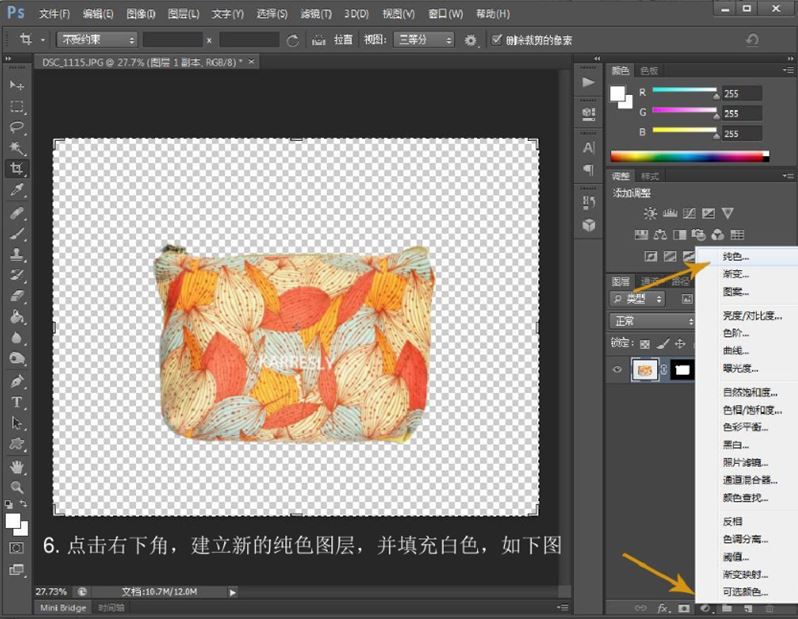Viewport: 798px width, 619px height.
Task: Select the Zoom tool
Action: 17,487
